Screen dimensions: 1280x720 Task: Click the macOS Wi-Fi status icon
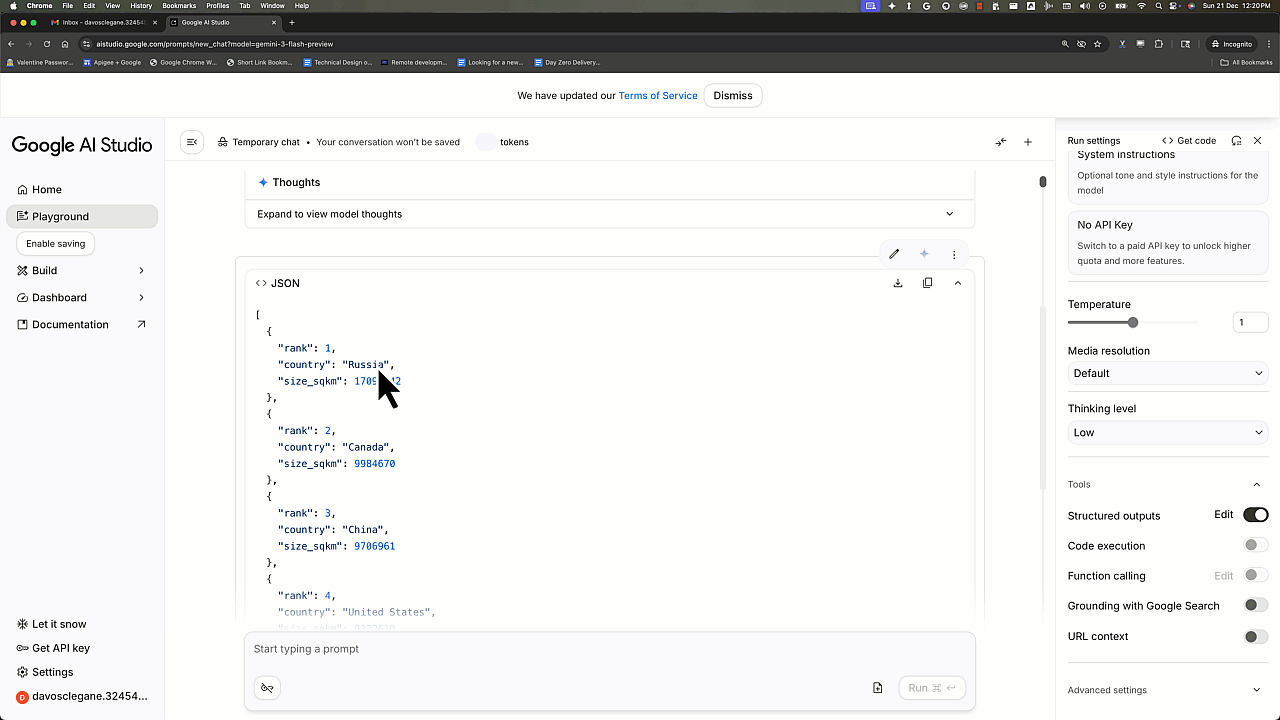coord(1141,6)
